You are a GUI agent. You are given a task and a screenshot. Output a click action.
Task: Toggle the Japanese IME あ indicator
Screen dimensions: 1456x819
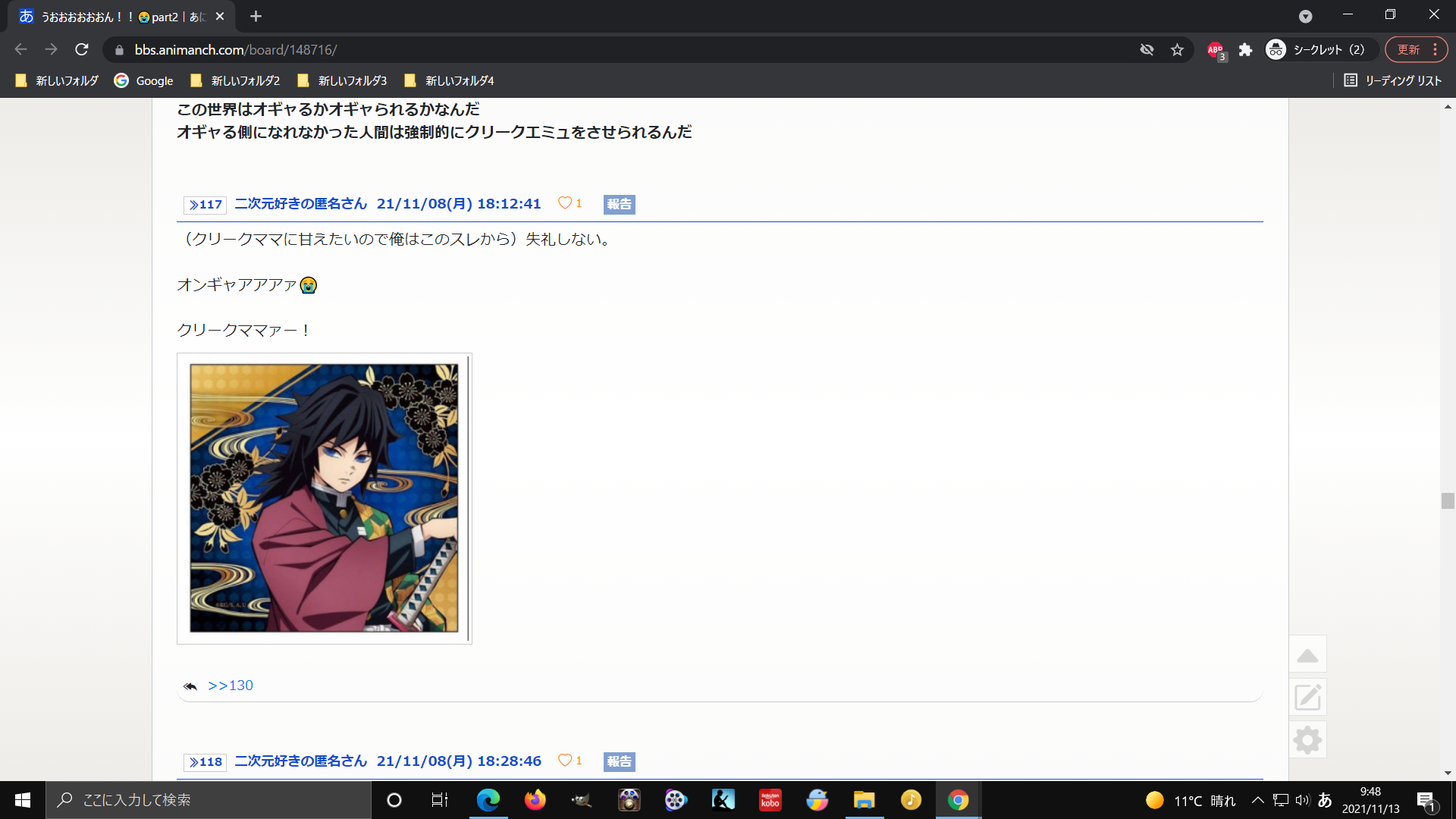(x=1325, y=800)
